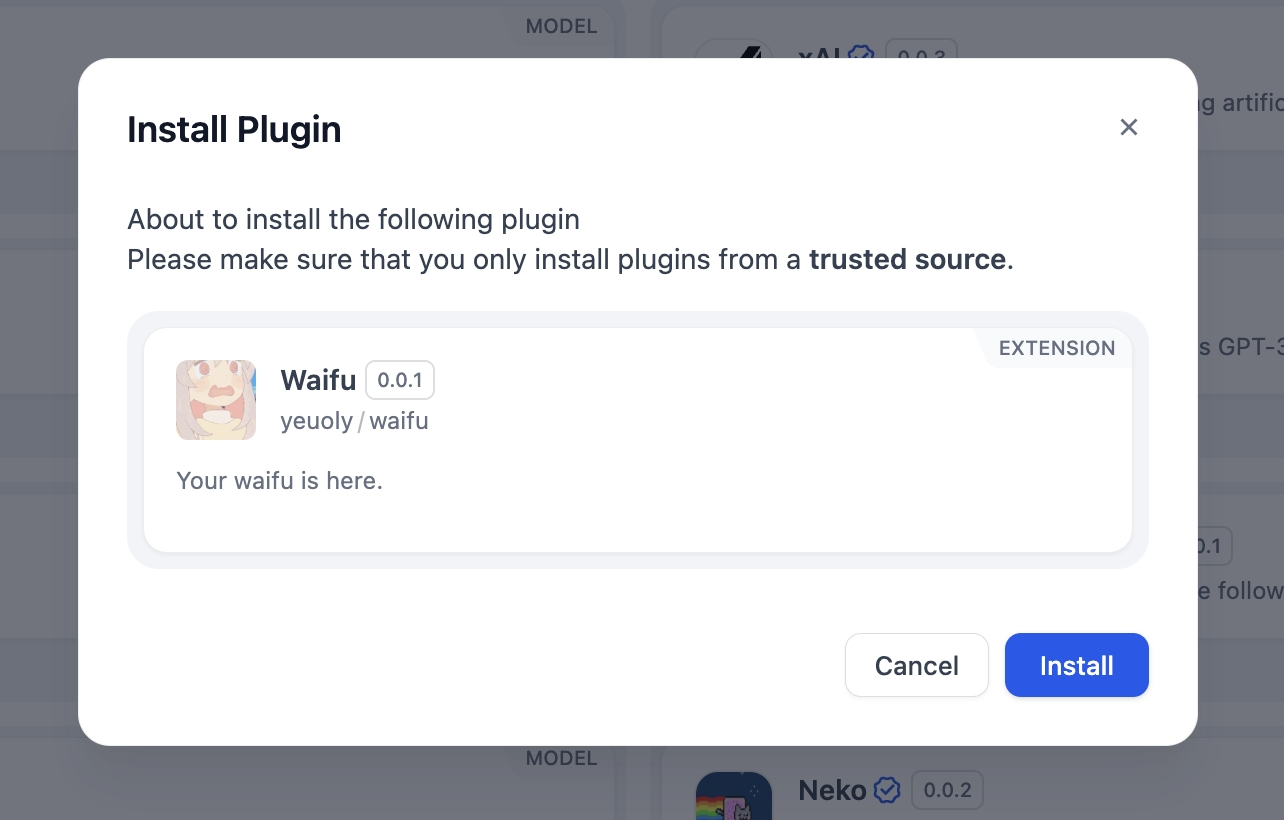
Task: Click the Install Plugin dialog title
Action: (x=234, y=130)
